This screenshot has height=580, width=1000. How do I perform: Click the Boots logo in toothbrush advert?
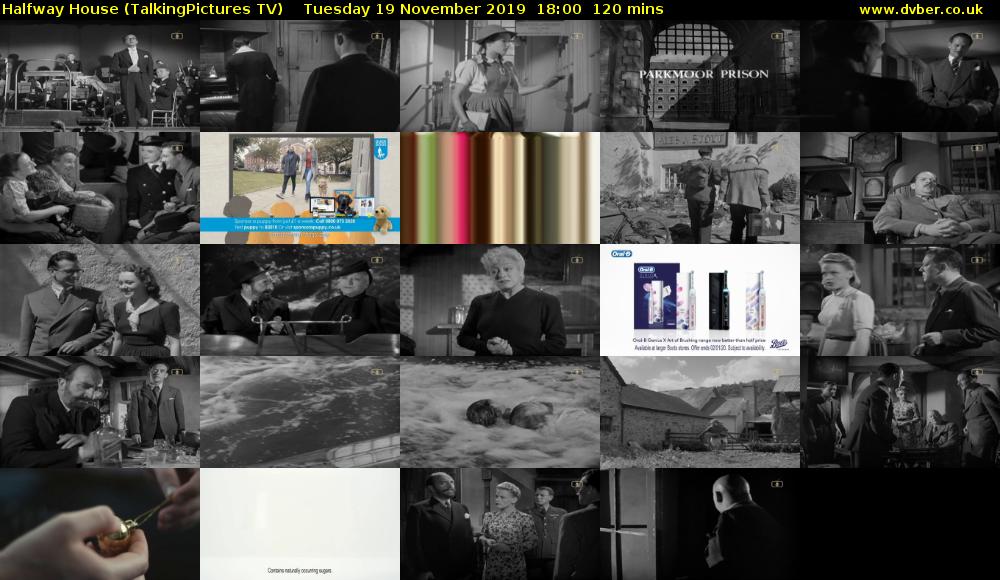coord(779,344)
